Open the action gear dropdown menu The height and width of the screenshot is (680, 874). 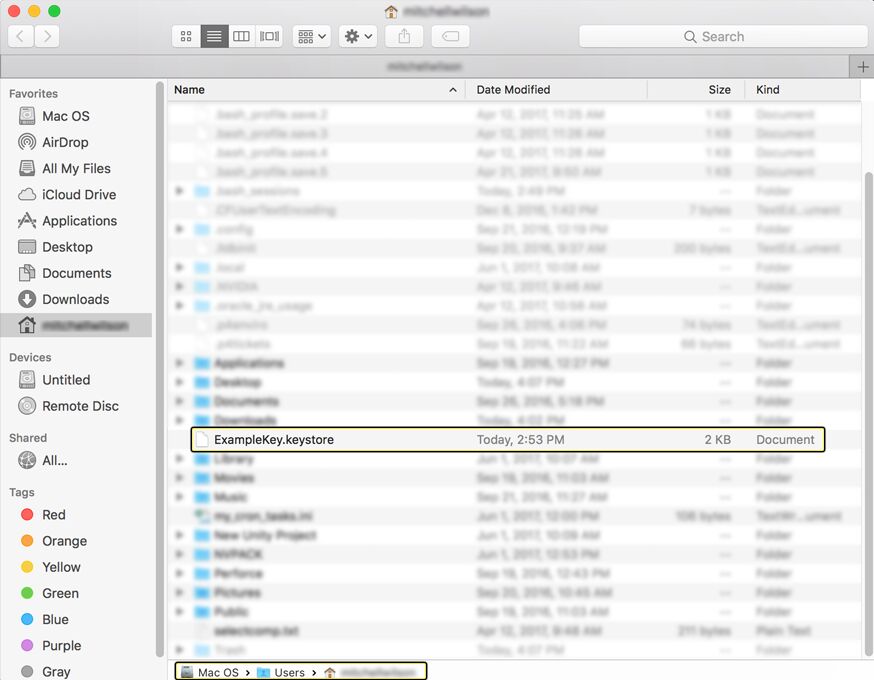point(355,36)
